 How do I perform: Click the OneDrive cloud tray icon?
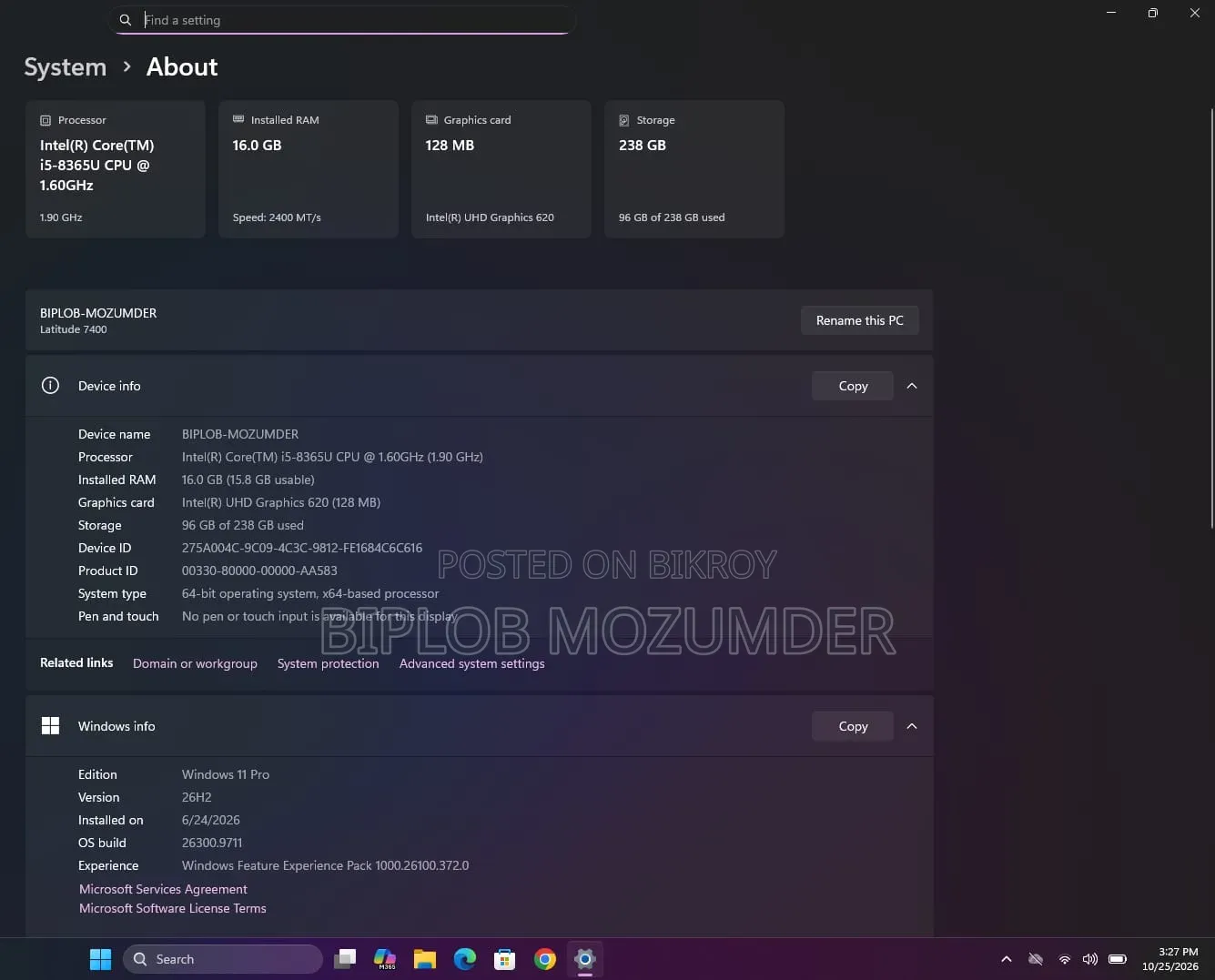(x=1036, y=959)
